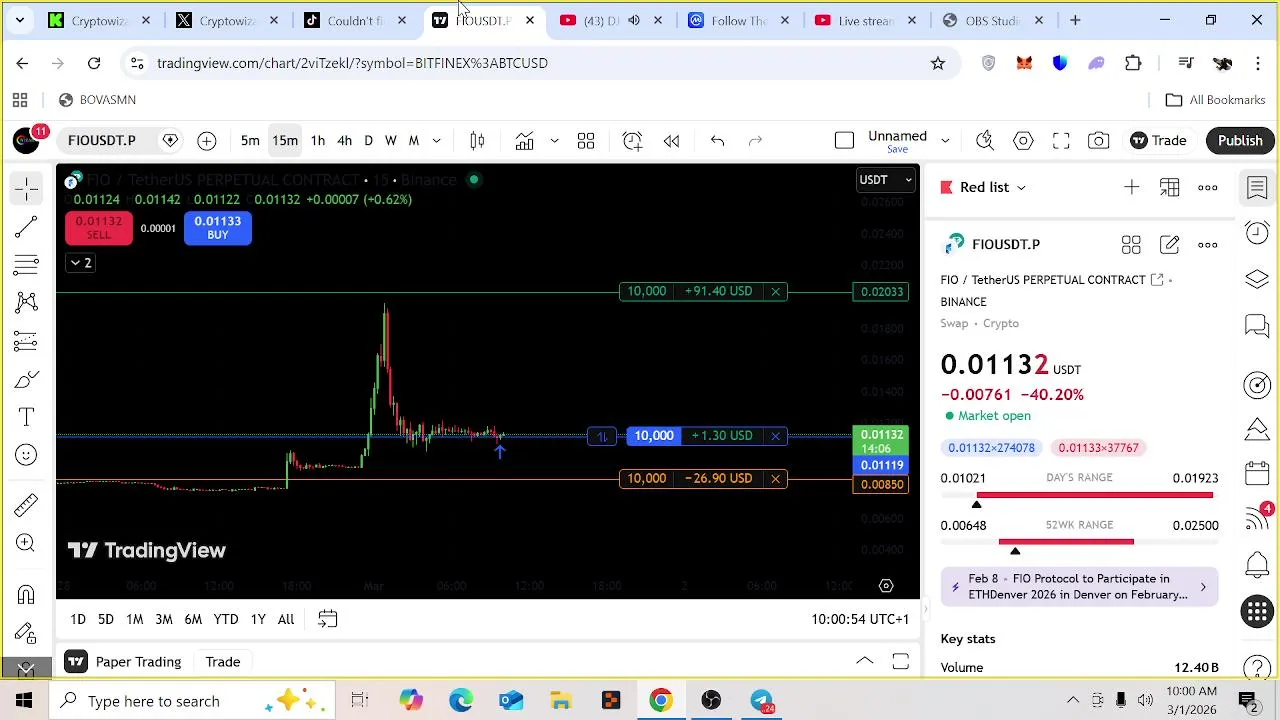Select the YTD date range
Viewport: 1280px width, 720px height.
[226, 620]
